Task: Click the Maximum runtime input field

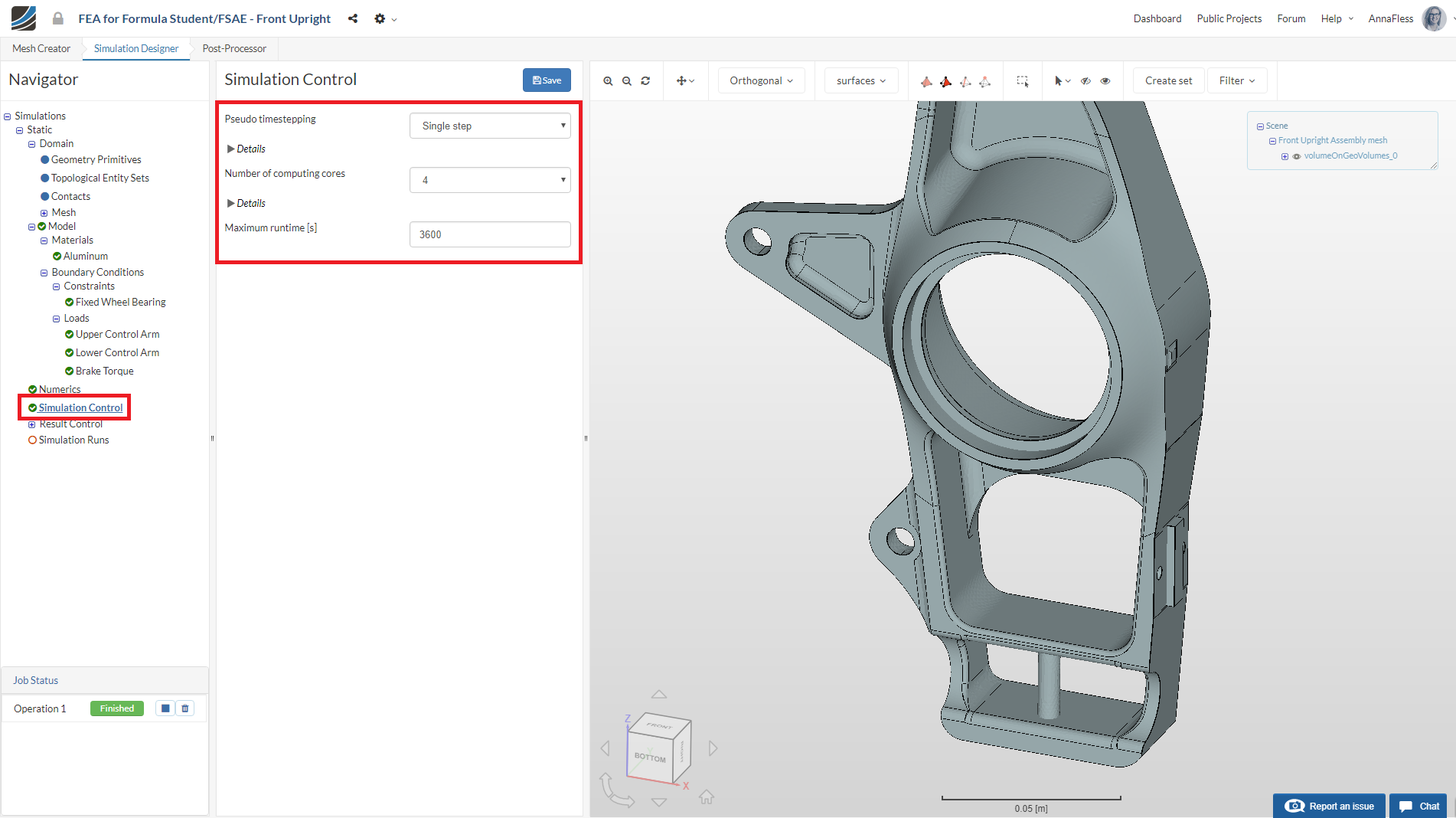Action: pos(490,234)
